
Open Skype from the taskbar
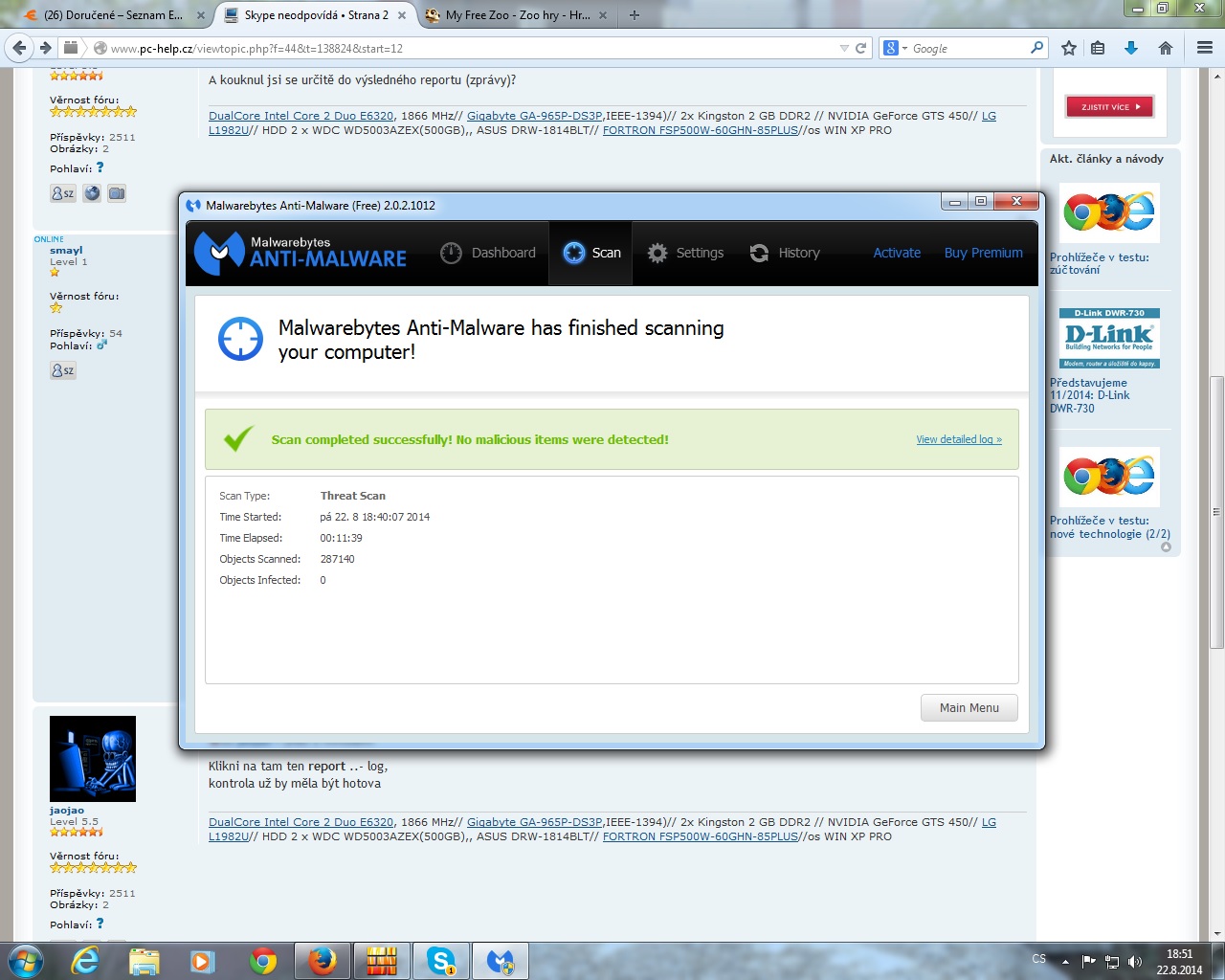pos(441,961)
